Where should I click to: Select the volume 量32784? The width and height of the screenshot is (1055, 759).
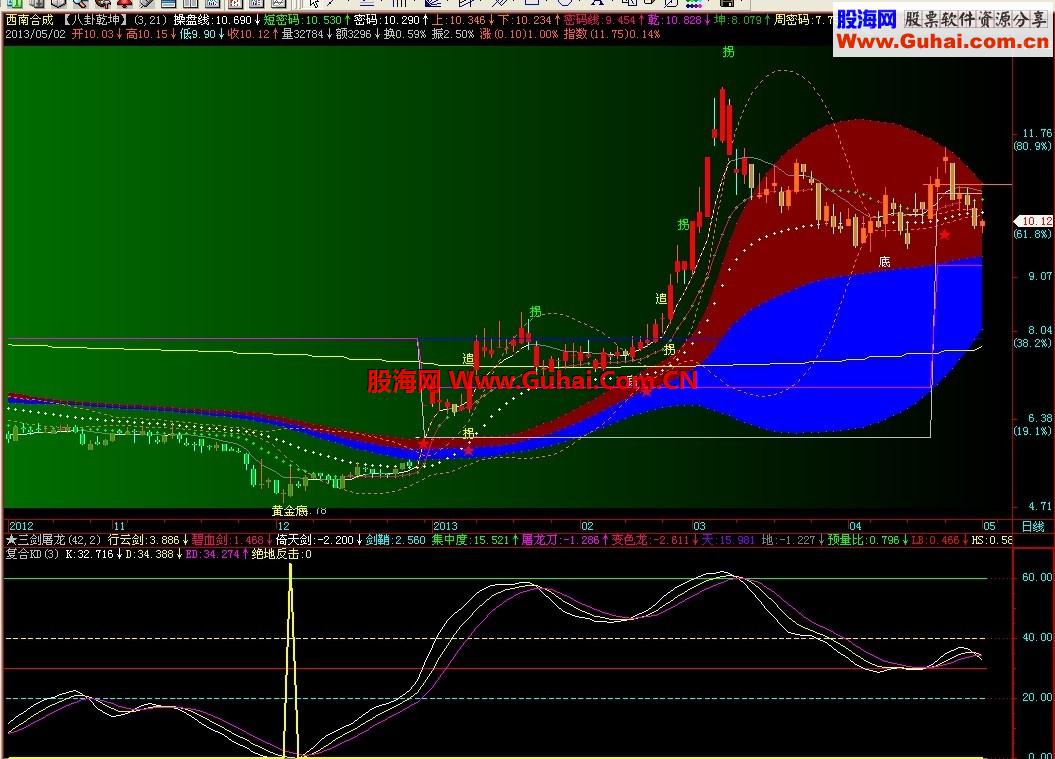(303, 34)
